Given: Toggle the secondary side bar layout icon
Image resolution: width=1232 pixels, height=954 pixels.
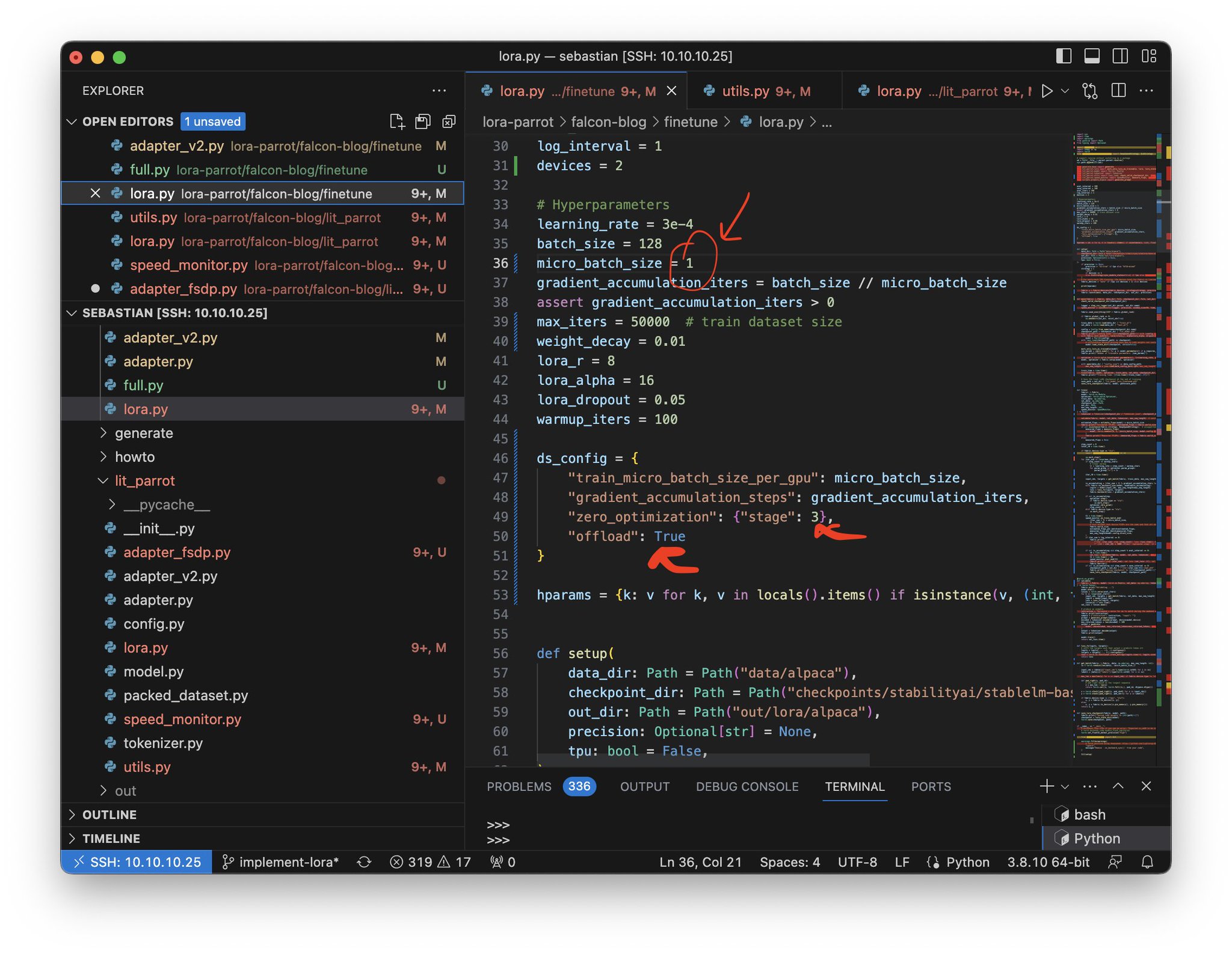Looking at the screenshot, I should (1120, 56).
